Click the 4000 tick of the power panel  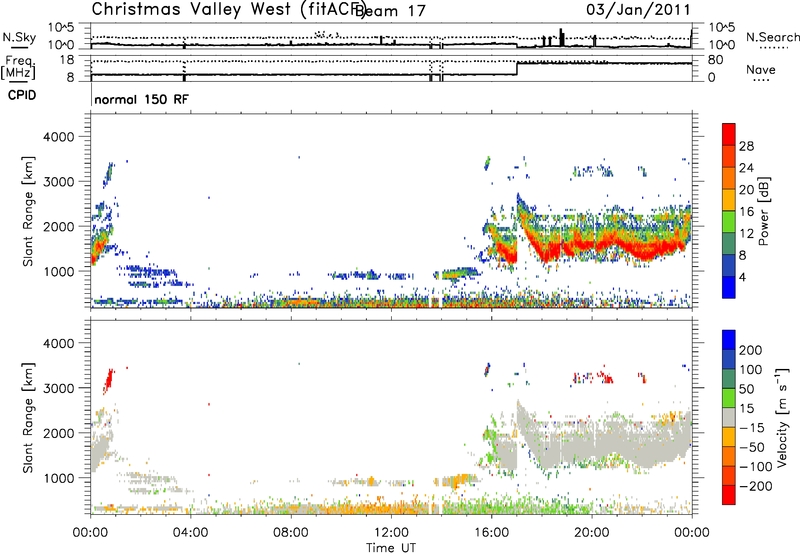pyautogui.click(x=58, y=137)
